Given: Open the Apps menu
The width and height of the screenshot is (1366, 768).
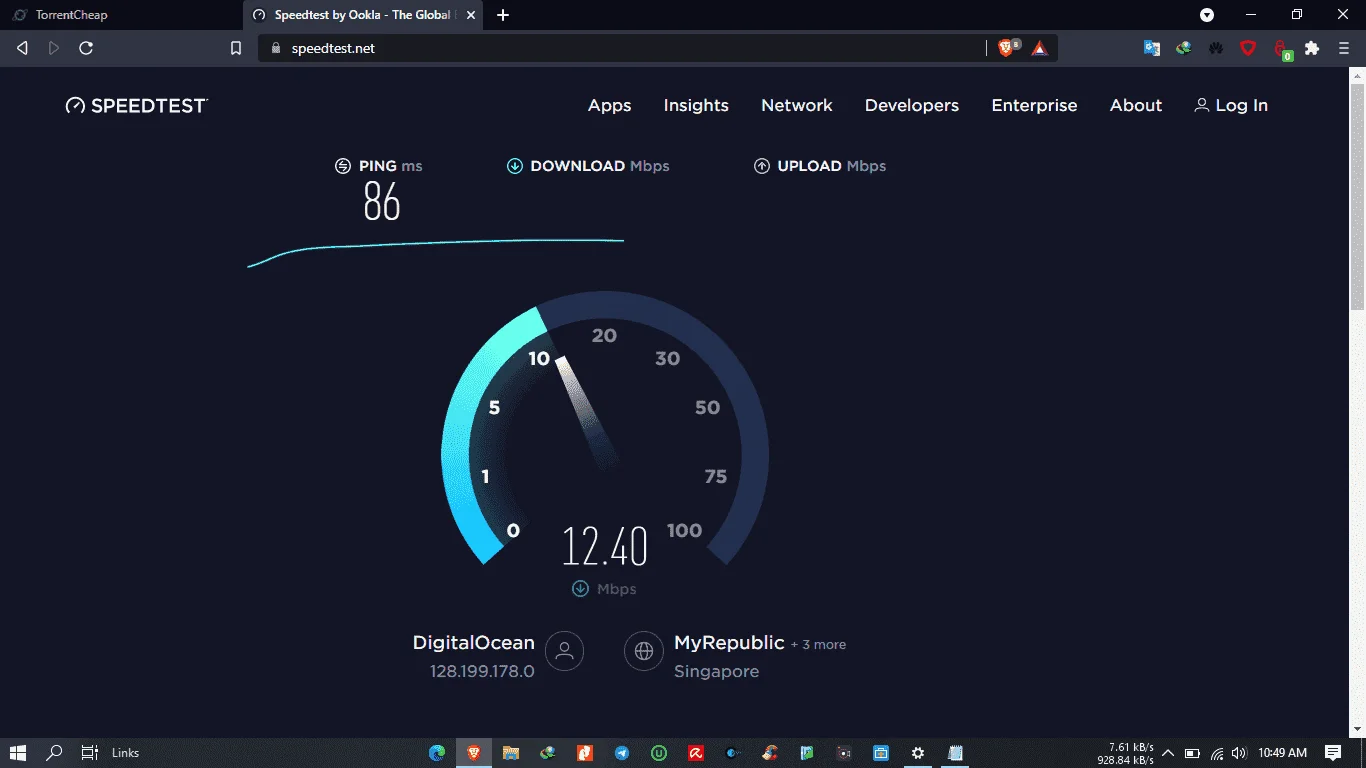Looking at the screenshot, I should tap(610, 105).
